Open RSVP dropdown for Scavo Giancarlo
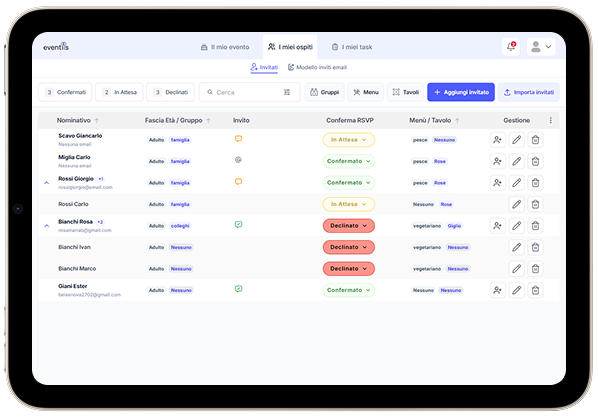 click(x=349, y=140)
